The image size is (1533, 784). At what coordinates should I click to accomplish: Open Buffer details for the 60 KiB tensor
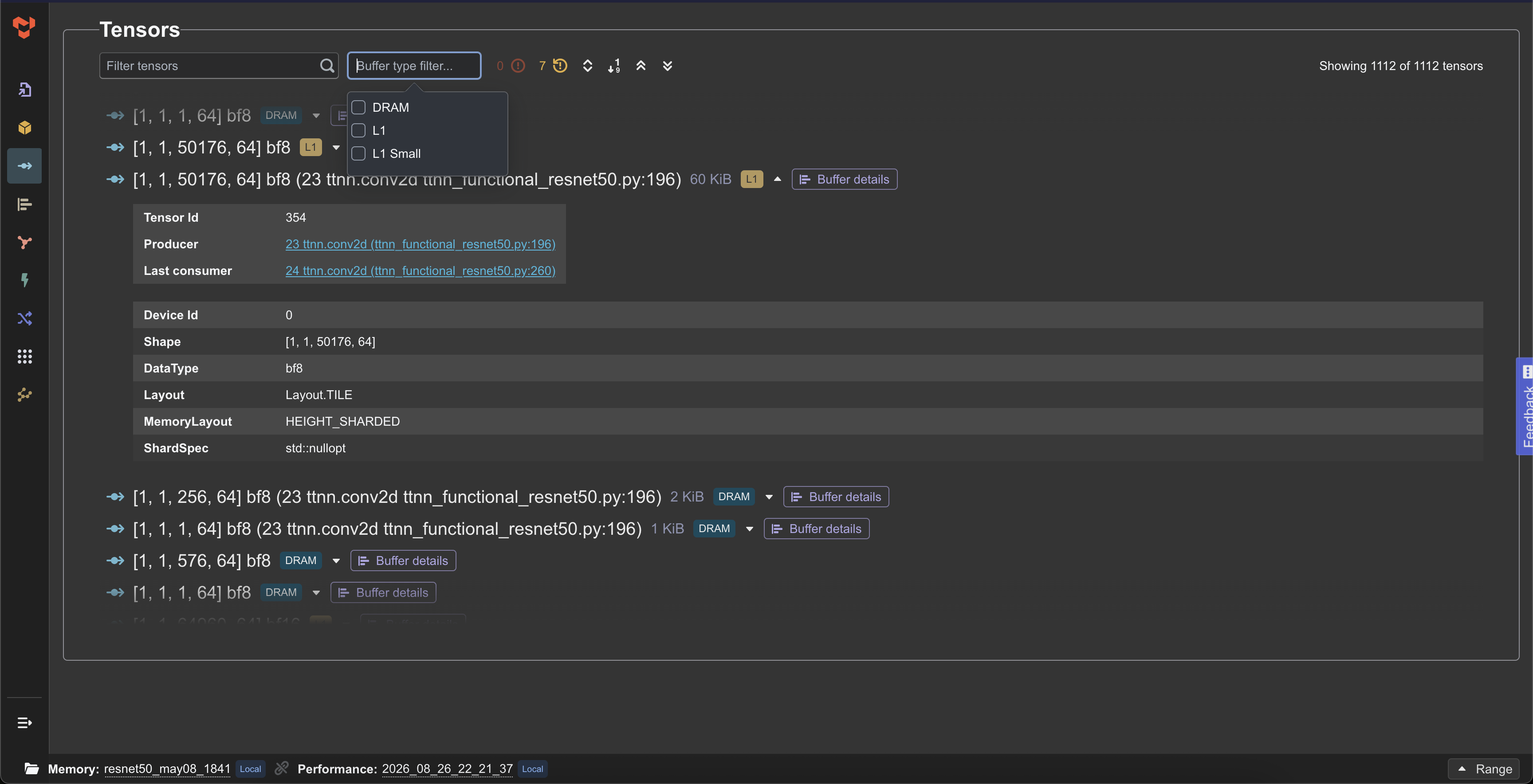845,179
